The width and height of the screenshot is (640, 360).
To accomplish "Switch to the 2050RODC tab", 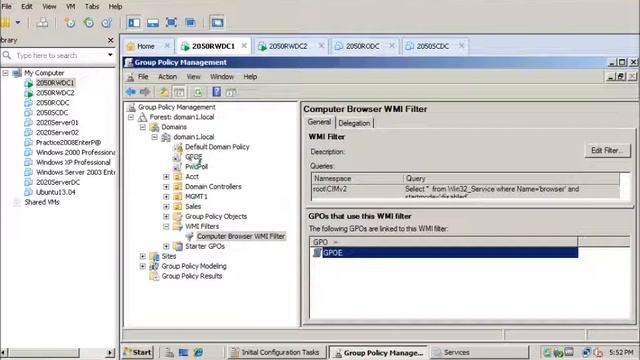I will 362,46.
